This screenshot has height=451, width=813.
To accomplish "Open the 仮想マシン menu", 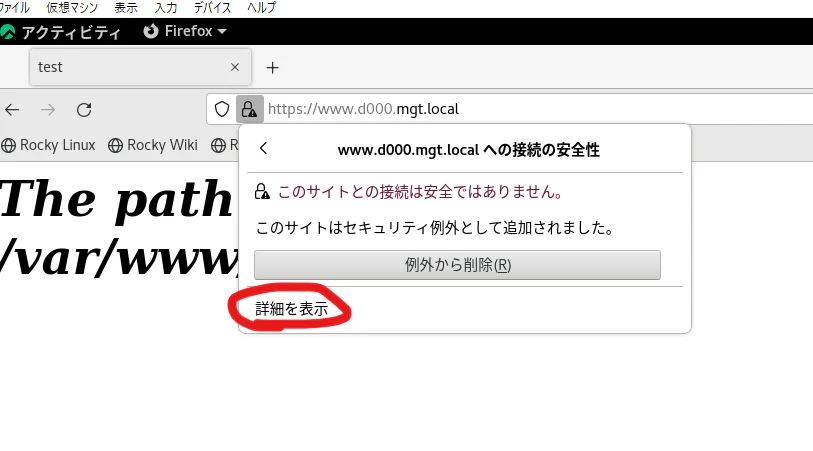I will (72, 7).
